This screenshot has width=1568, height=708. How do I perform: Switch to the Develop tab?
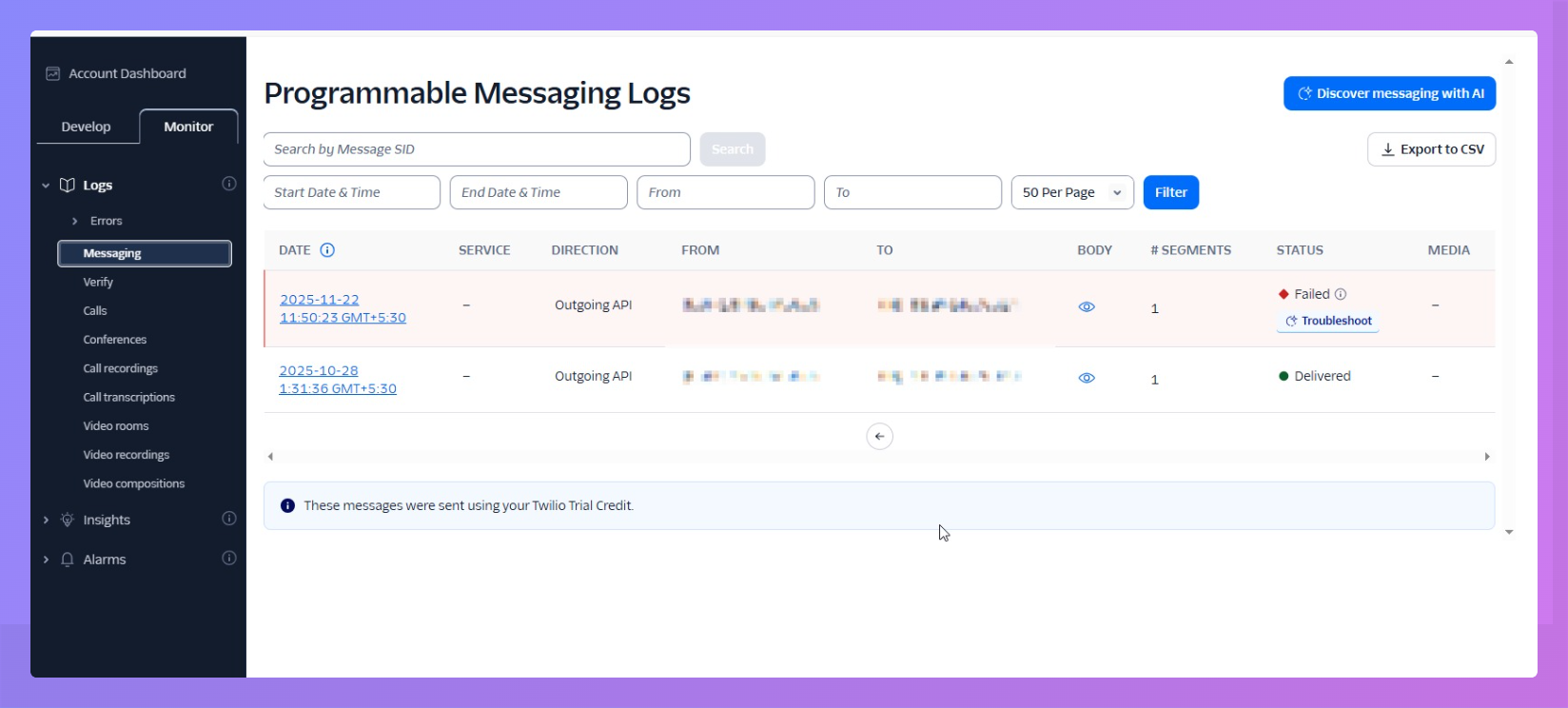click(x=86, y=127)
